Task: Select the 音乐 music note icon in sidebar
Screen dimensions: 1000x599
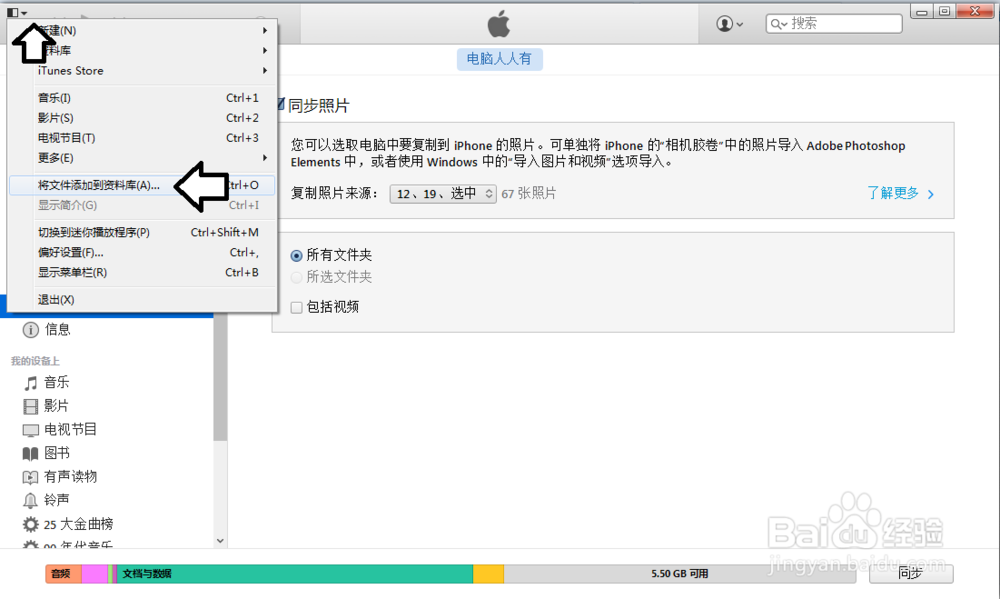Action: [31, 383]
